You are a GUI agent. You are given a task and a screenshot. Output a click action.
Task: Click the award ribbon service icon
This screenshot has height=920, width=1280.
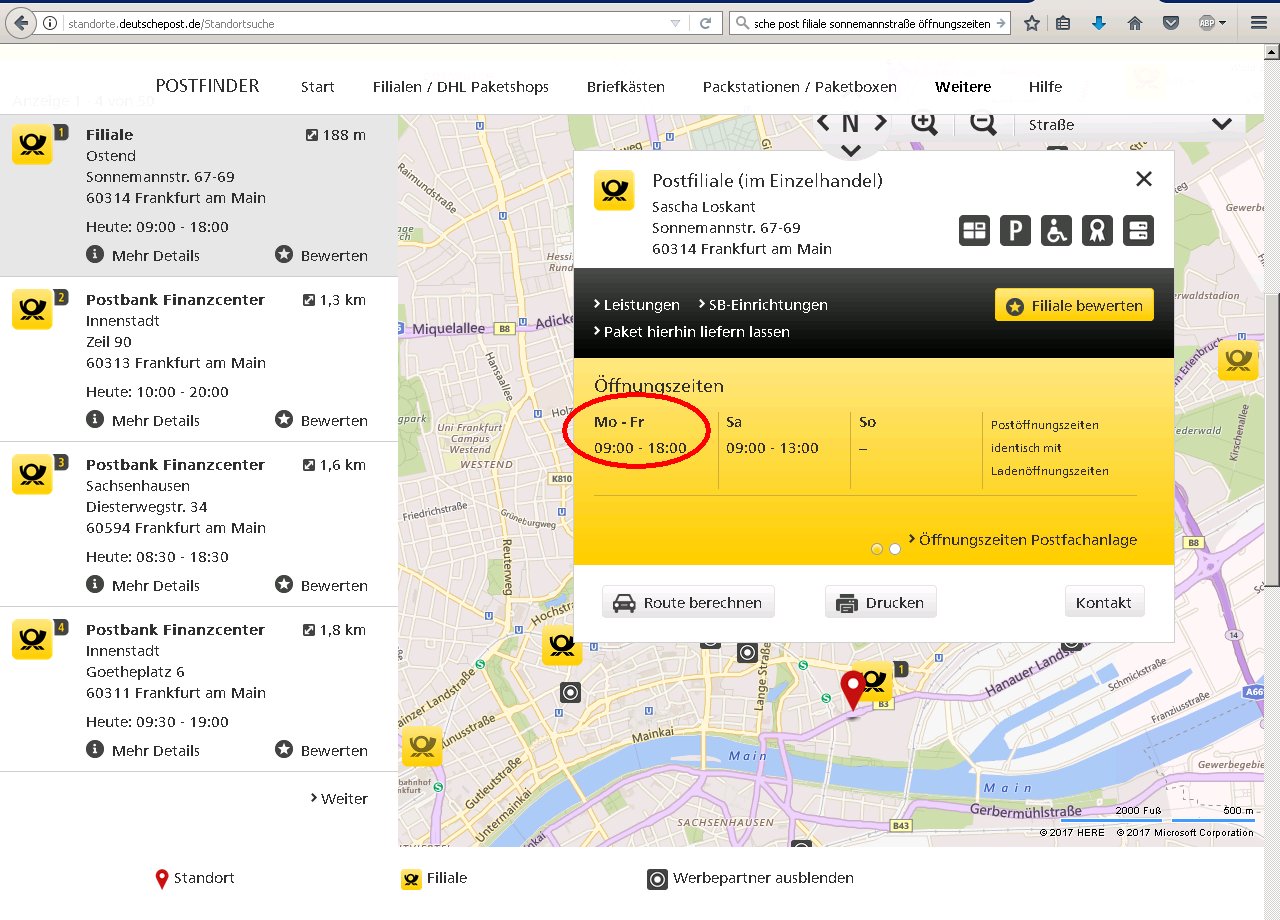[1097, 231]
